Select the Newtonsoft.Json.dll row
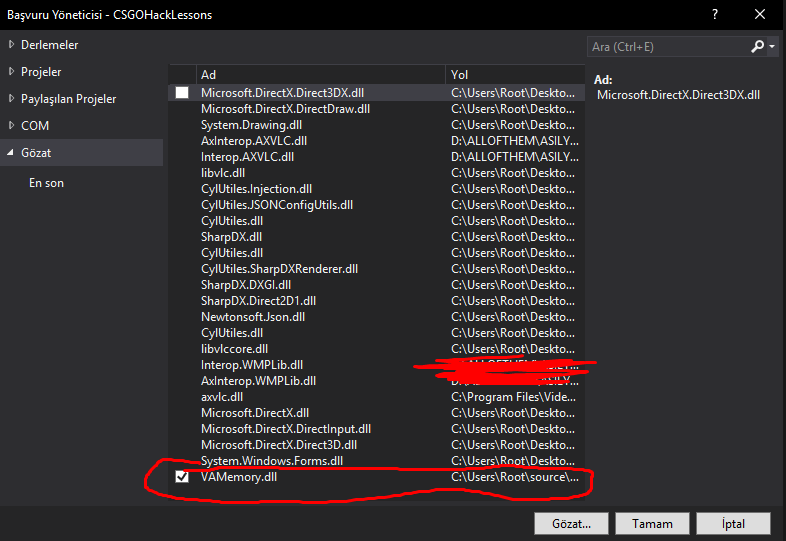The height and width of the screenshot is (541, 786). point(376,317)
